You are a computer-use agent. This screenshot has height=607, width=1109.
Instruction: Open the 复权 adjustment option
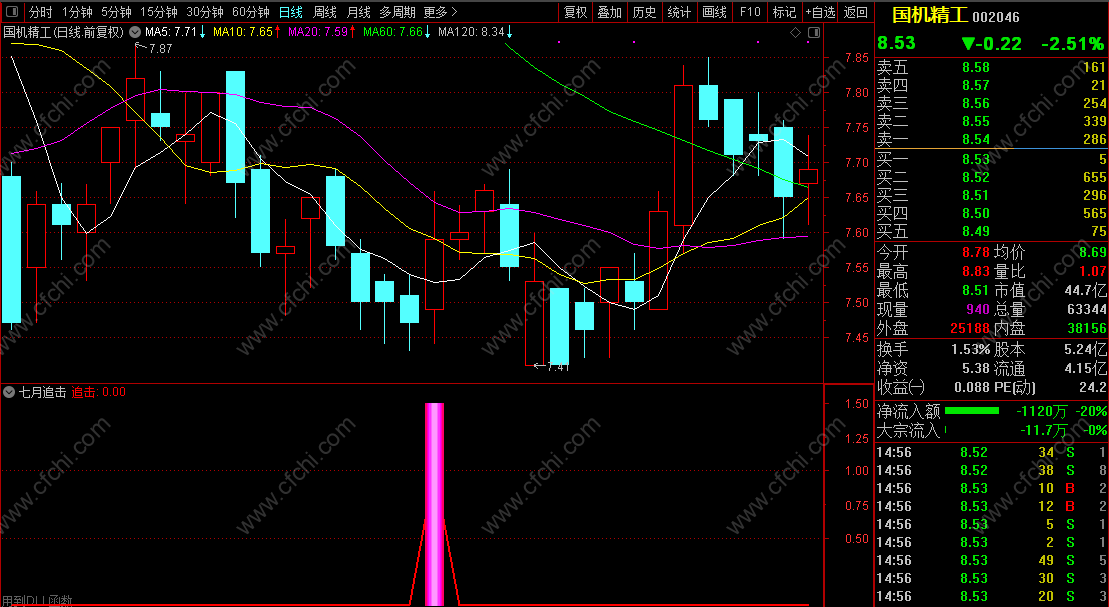pyautogui.click(x=576, y=12)
